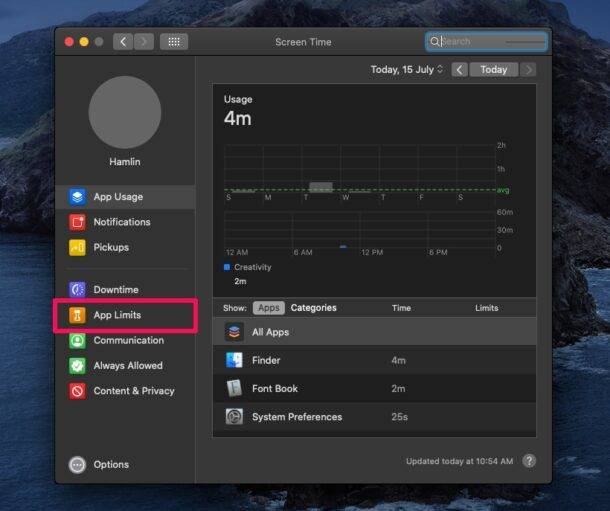Select the Font Book row label

tap(275, 388)
